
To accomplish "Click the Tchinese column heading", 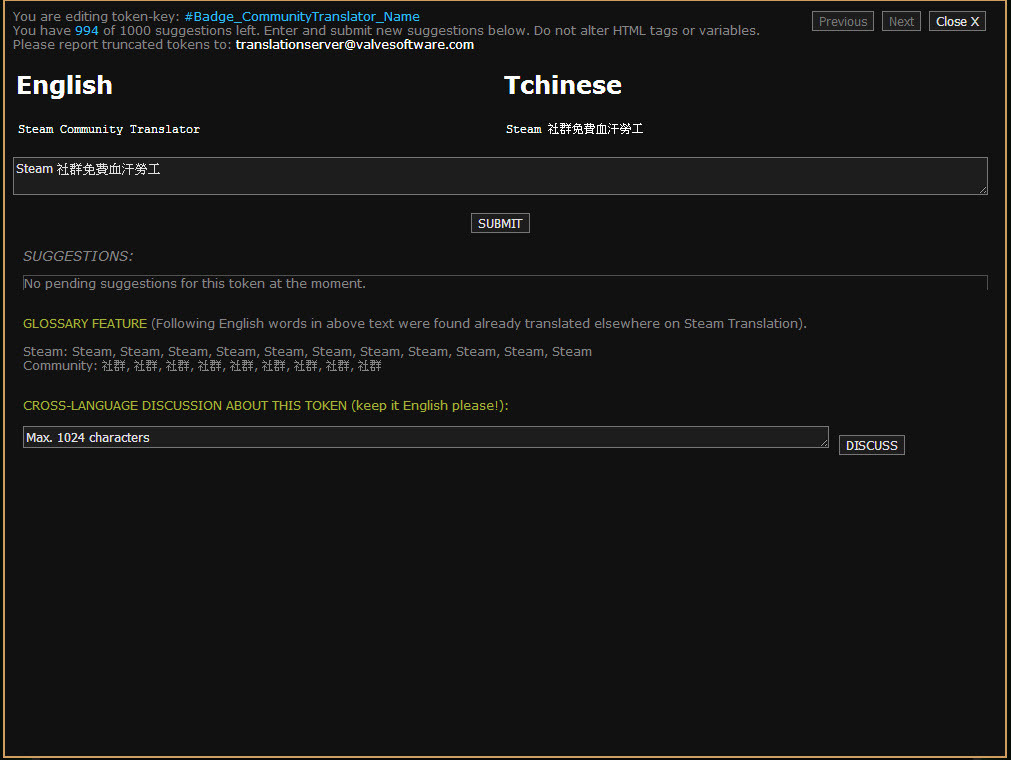I will pos(563,85).
